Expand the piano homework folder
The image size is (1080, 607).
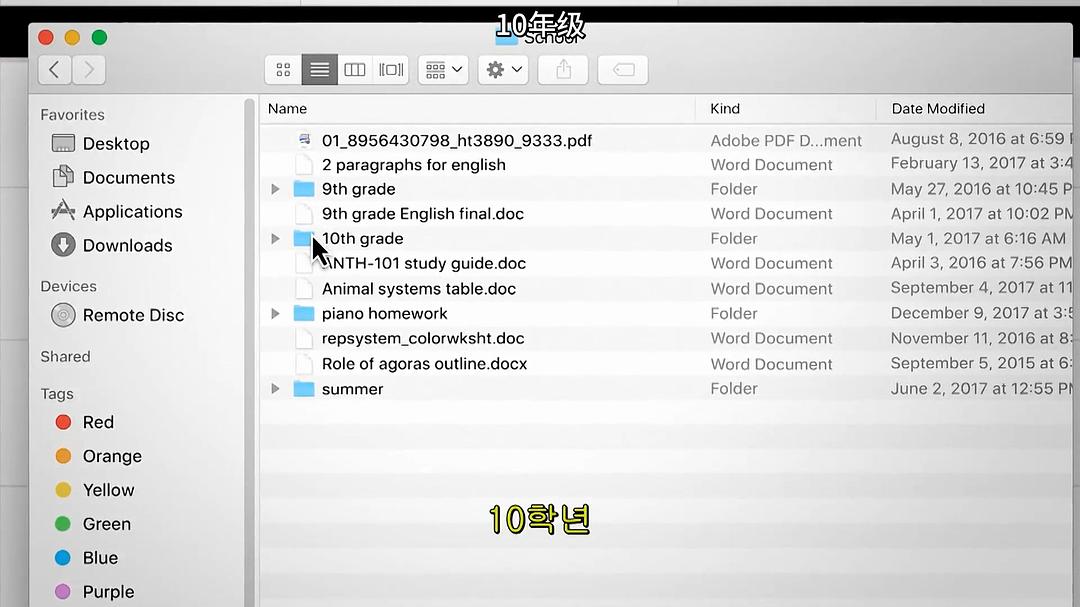[x=276, y=314]
